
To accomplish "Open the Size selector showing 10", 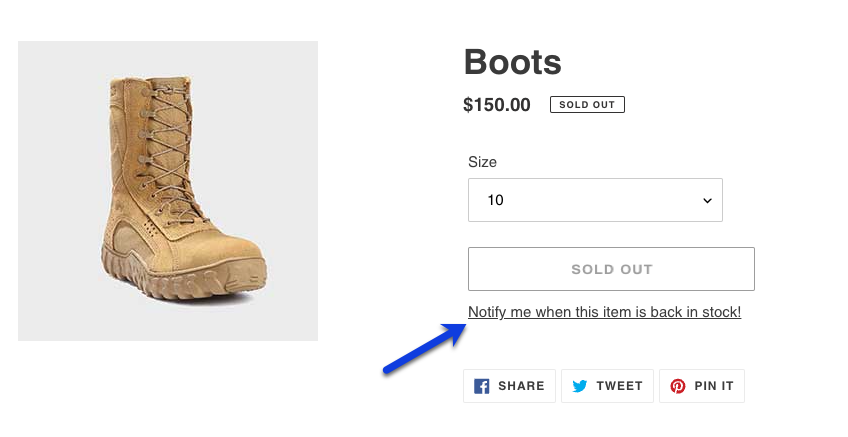I will [595, 200].
